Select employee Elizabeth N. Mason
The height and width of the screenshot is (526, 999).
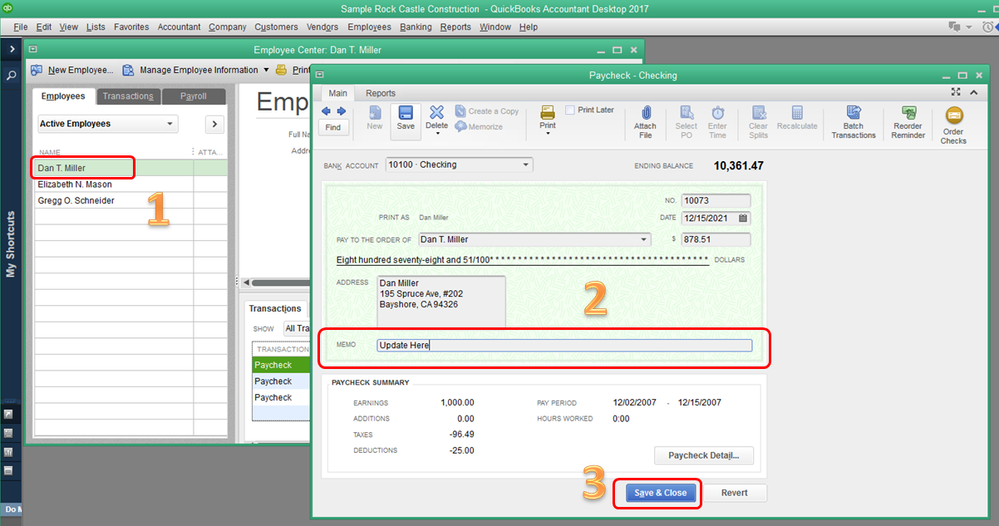point(75,184)
